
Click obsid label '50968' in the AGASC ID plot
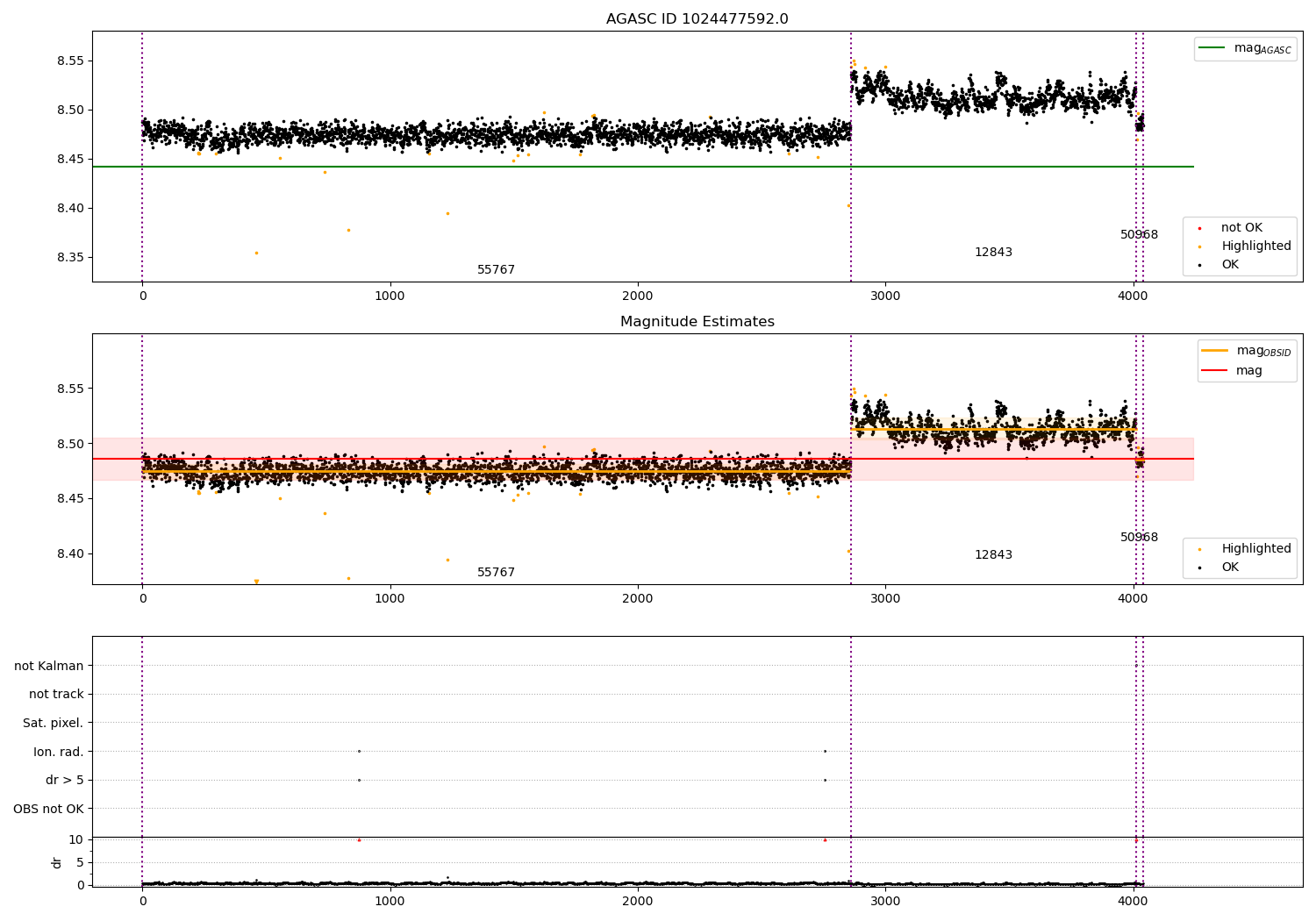(1139, 235)
